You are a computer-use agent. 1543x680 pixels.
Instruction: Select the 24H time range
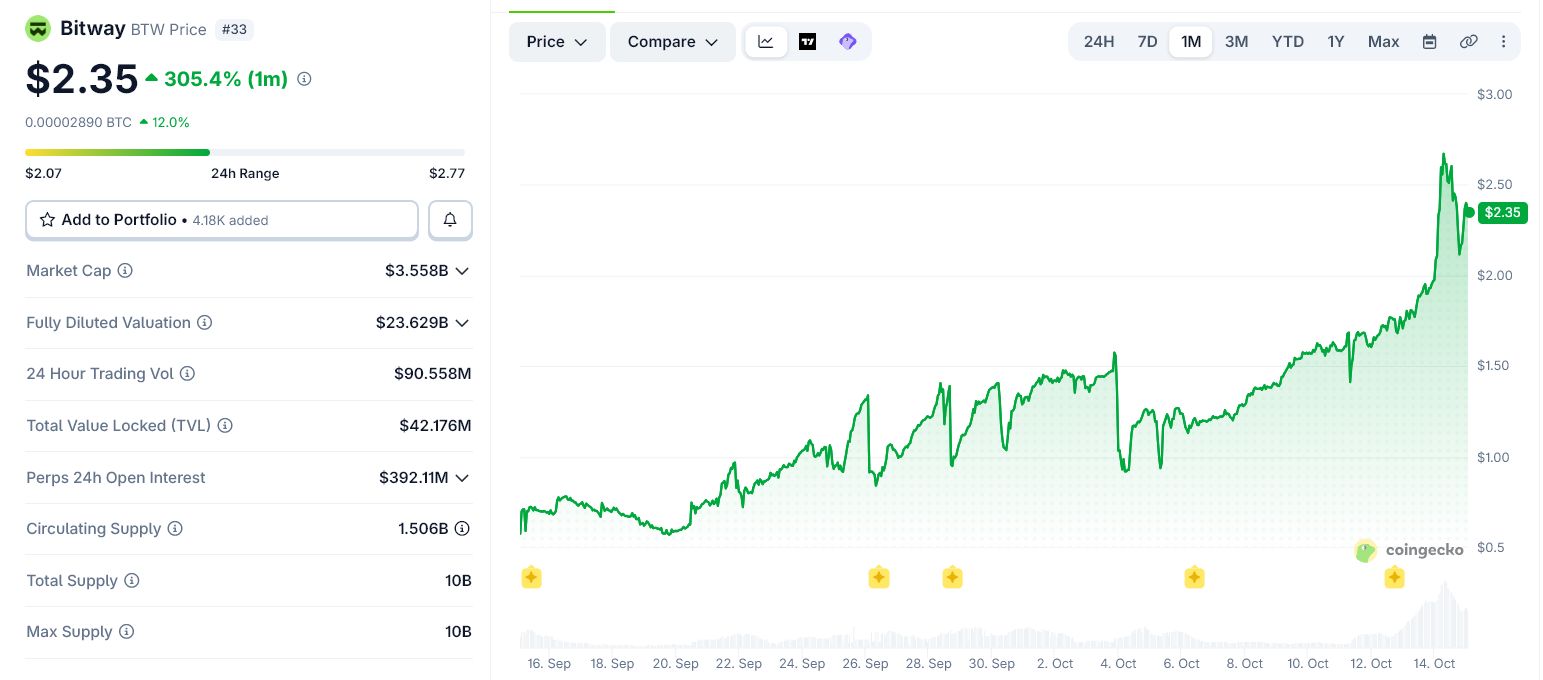(1098, 42)
